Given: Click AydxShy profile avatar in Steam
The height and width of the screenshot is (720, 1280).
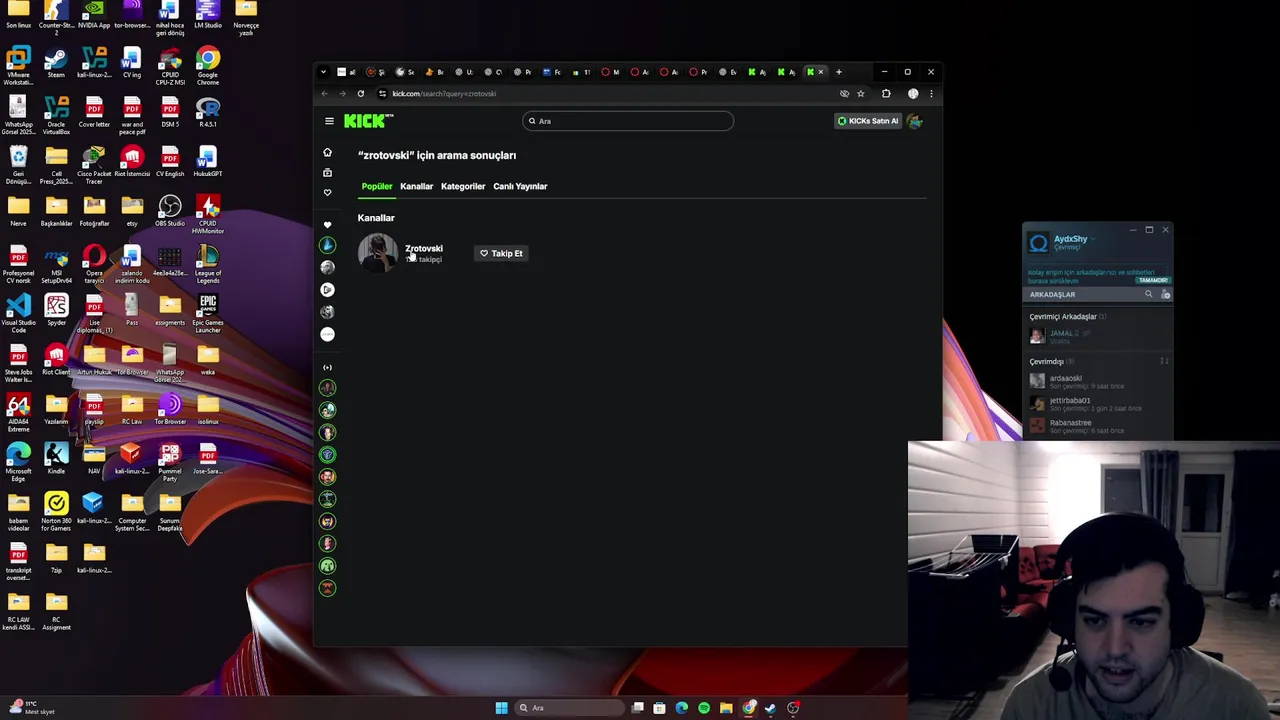Looking at the screenshot, I should 1039,243.
